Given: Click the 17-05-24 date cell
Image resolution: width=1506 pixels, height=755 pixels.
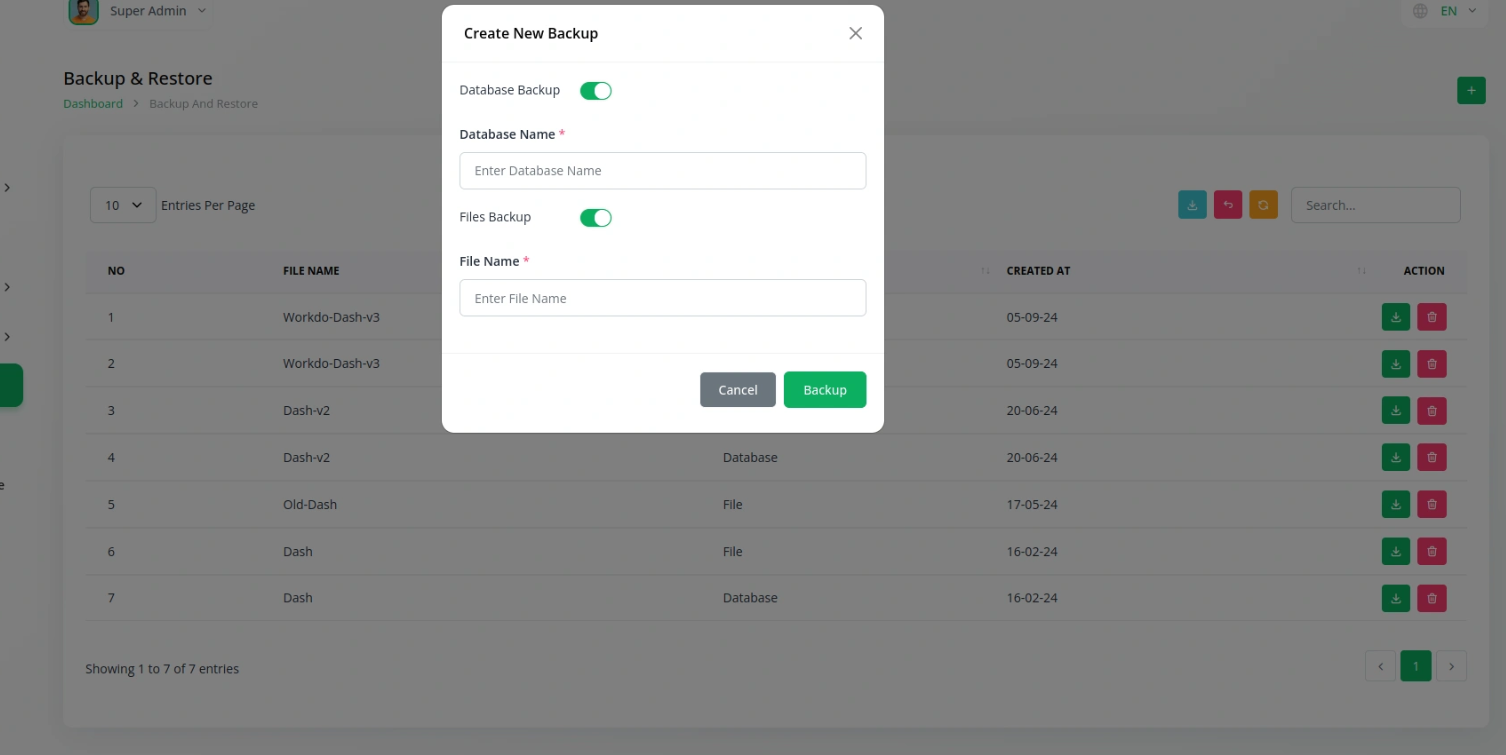Looking at the screenshot, I should 1032,505.
